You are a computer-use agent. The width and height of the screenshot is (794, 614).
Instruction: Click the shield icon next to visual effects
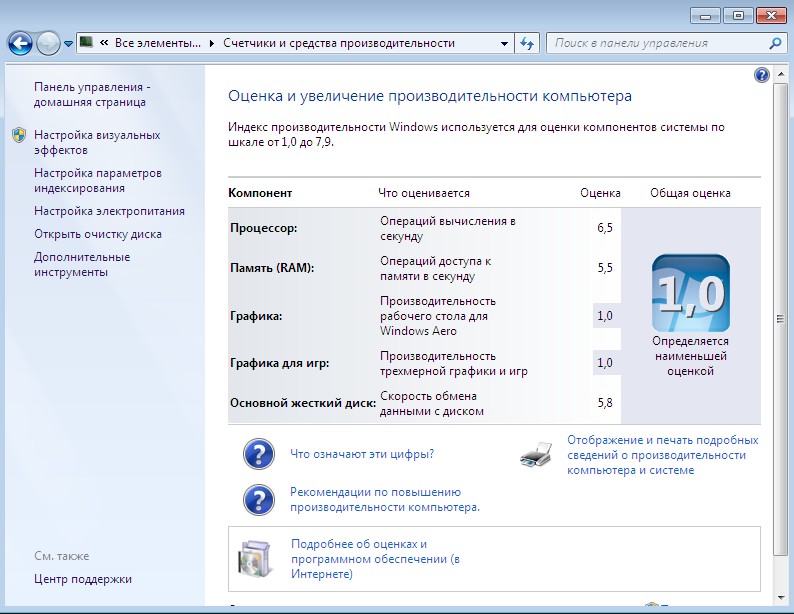tap(19, 135)
